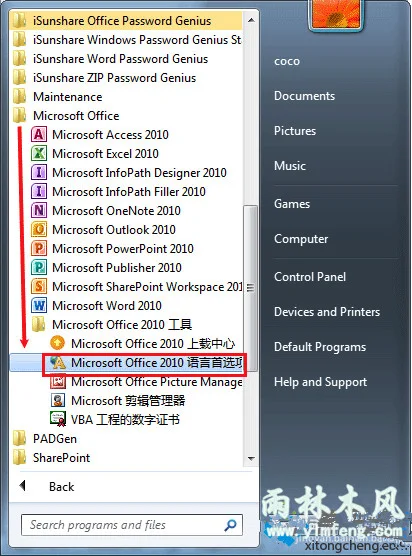The image size is (412, 556).
Task: Open Devices and Printers
Action: (x=327, y=312)
